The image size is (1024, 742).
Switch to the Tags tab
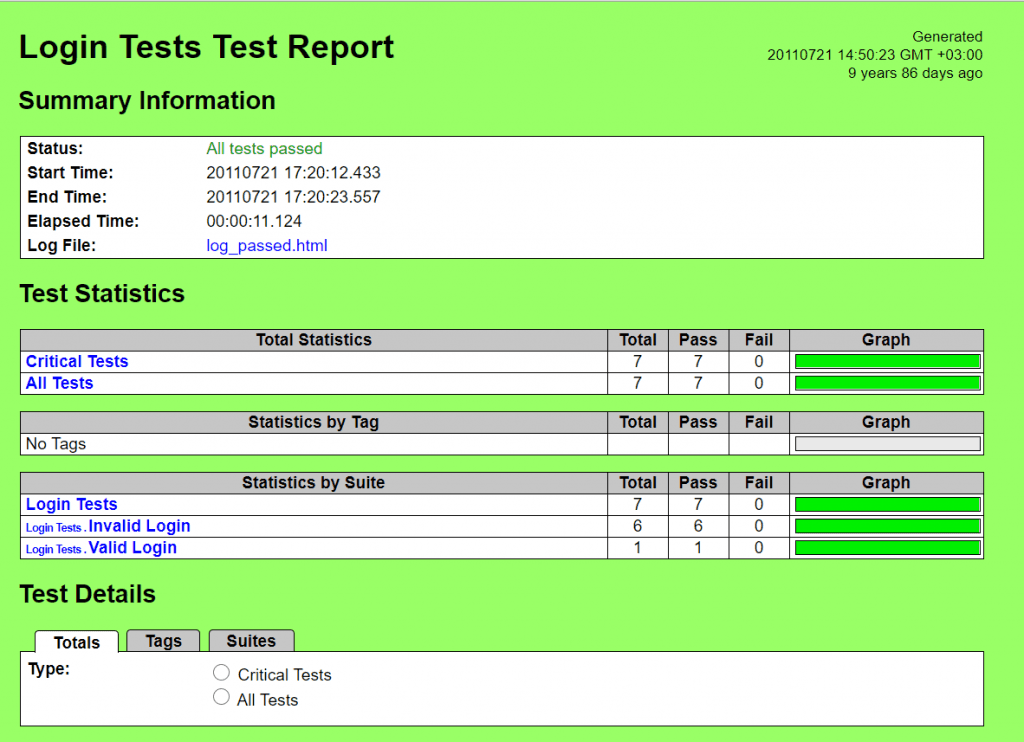click(x=163, y=640)
